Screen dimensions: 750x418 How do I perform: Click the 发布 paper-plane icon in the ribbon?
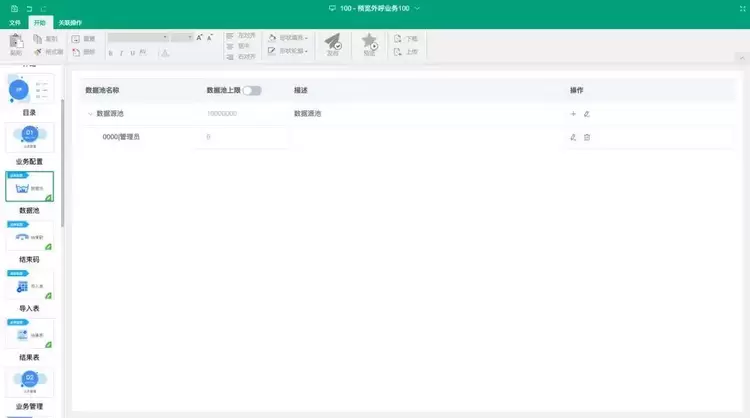333,42
